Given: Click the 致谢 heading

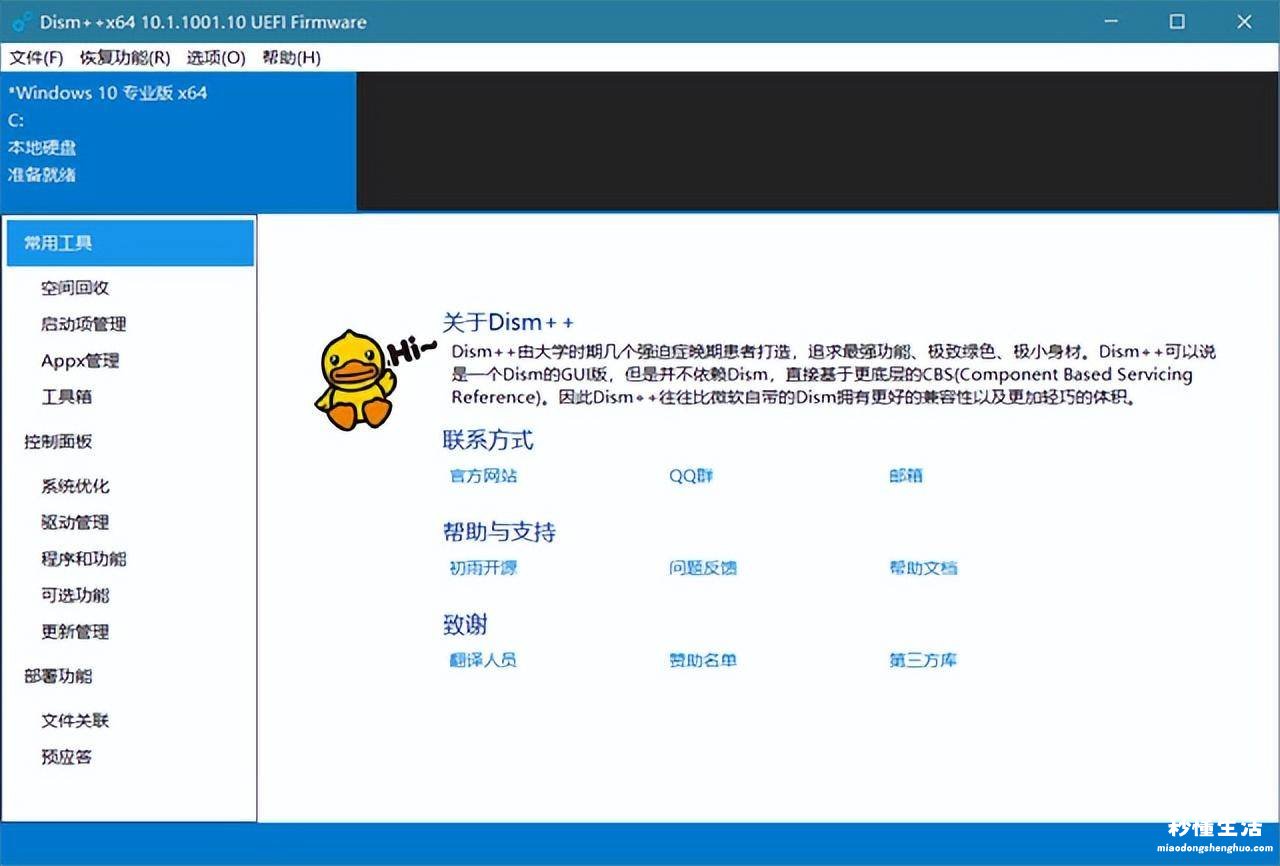Looking at the screenshot, I should pyautogui.click(x=465, y=625).
